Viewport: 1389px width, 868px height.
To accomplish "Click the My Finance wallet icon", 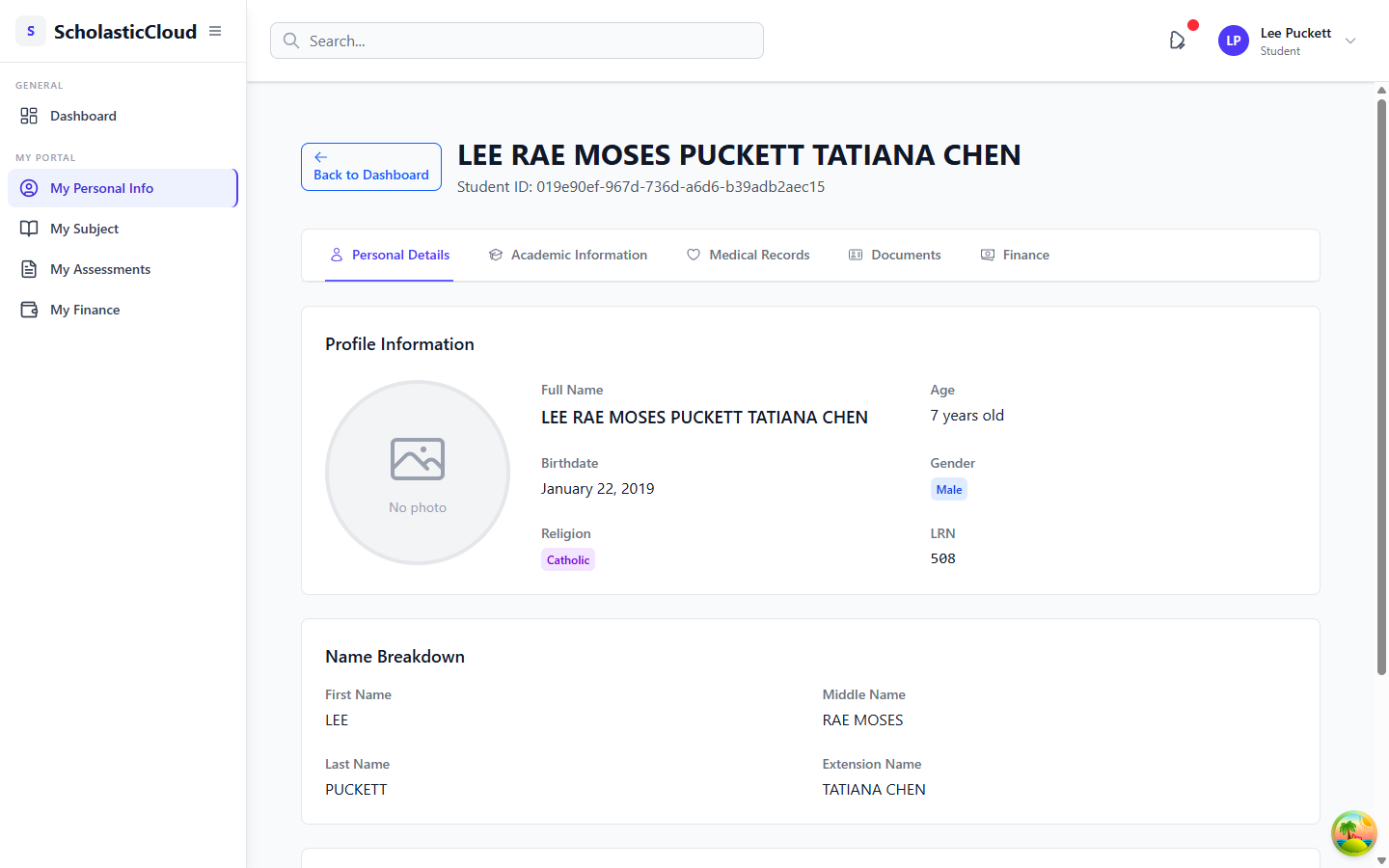I will [29, 310].
